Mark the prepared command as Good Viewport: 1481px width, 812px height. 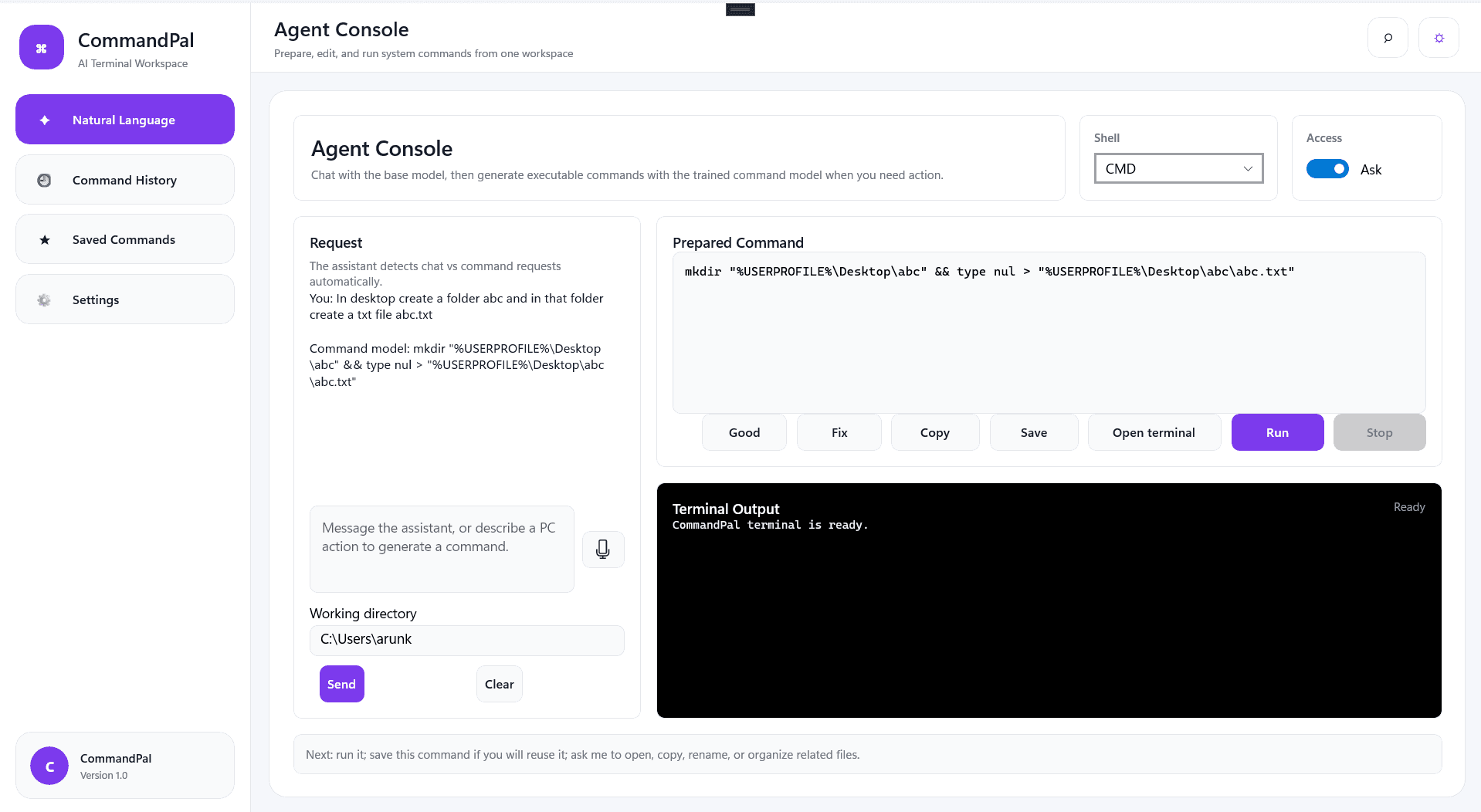coord(744,432)
